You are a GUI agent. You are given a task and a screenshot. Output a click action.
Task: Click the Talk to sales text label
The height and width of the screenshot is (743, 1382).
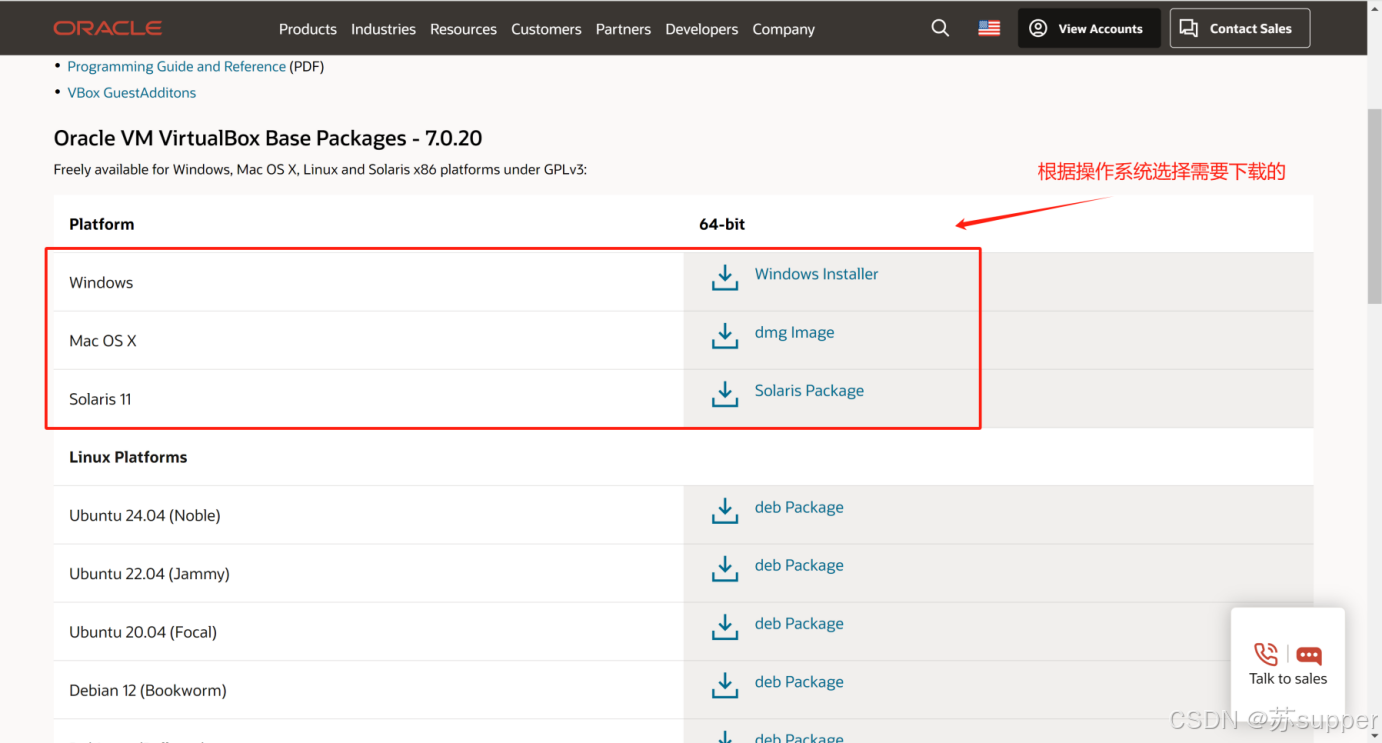pos(1288,678)
